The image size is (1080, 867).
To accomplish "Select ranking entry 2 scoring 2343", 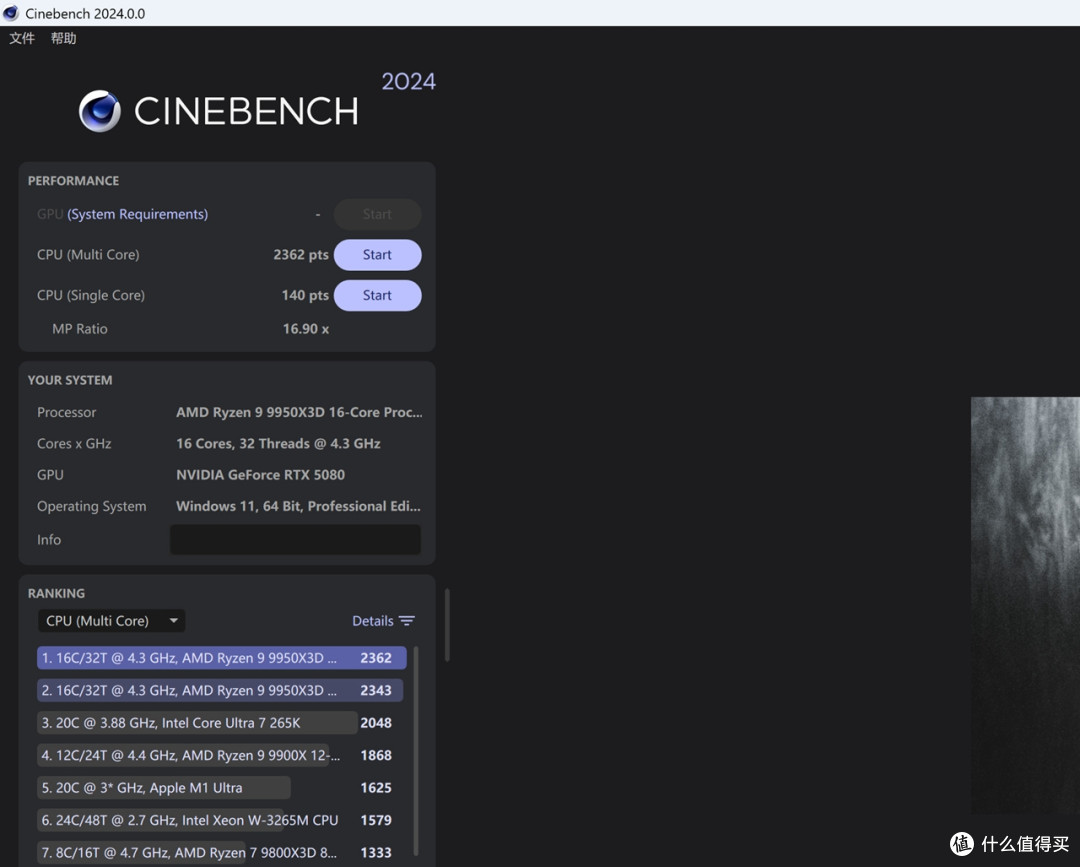I will pos(220,690).
